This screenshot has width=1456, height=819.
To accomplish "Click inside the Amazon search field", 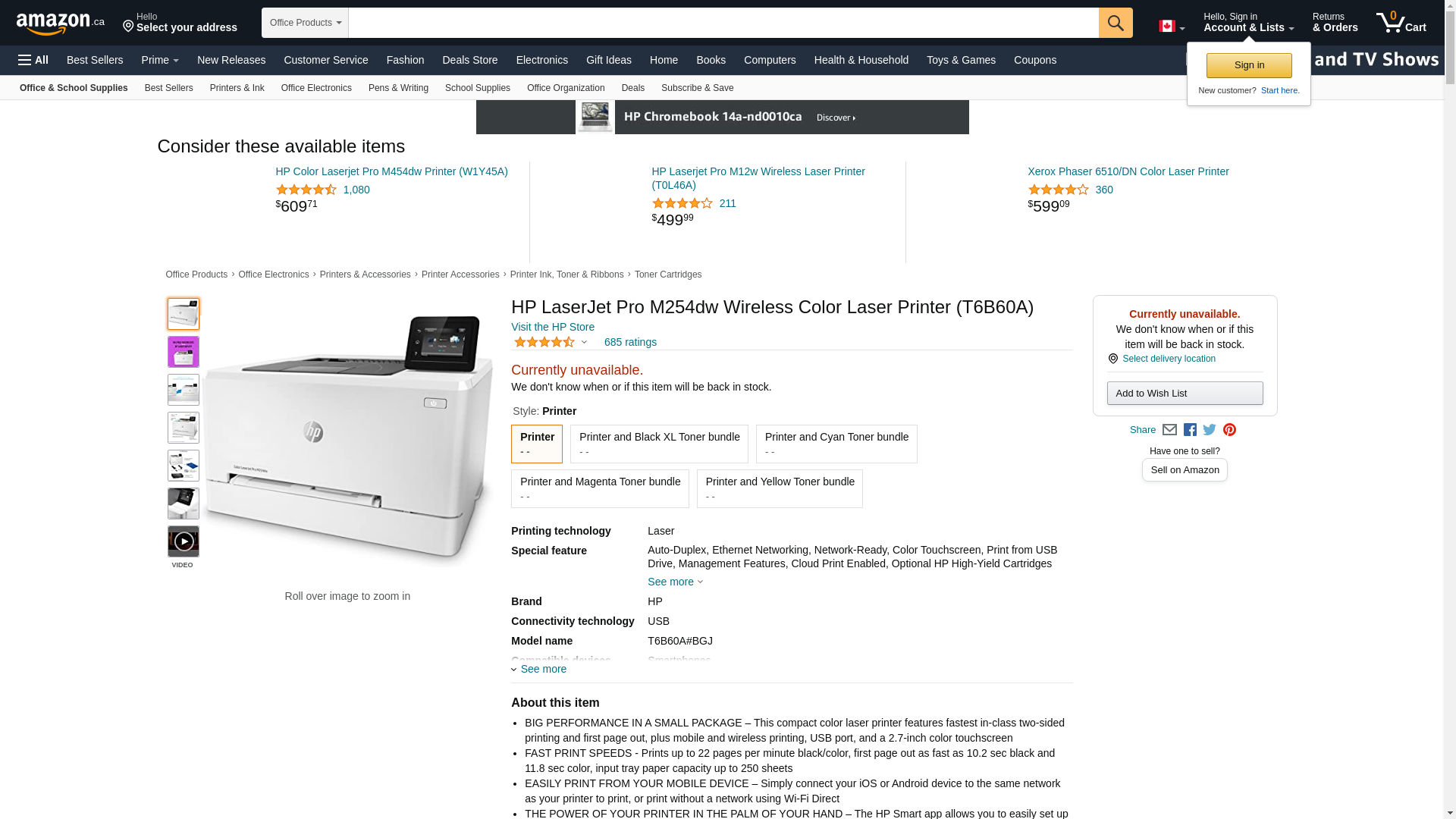I will 723,23.
